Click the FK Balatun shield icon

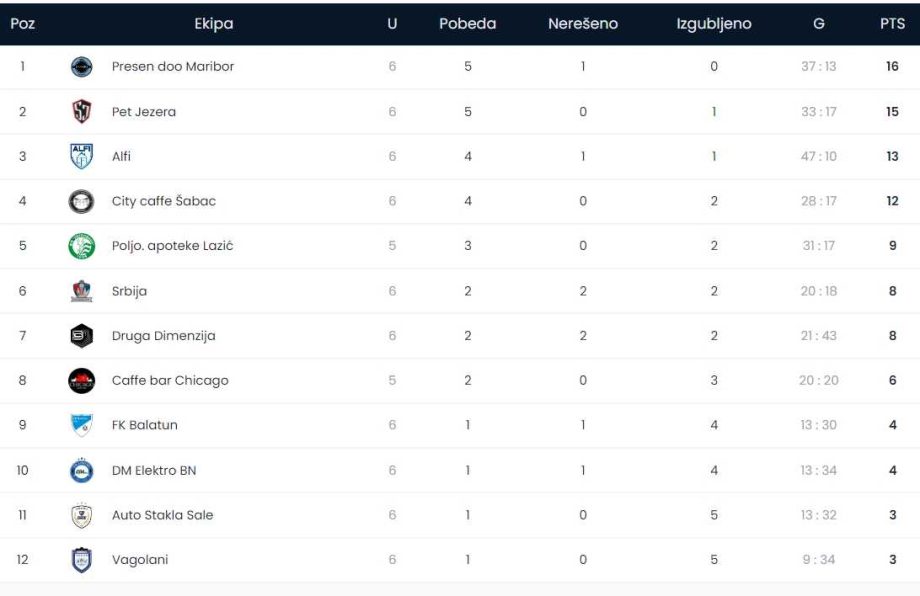tap(82, 425)
